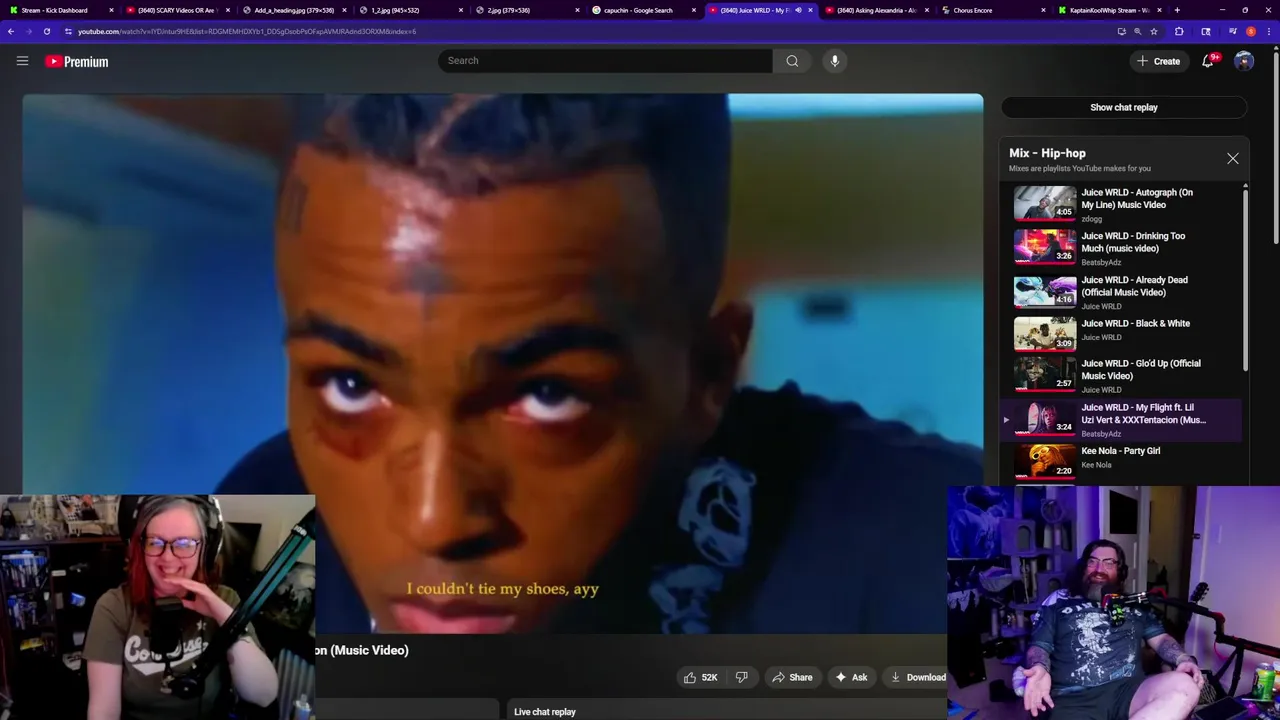This screenshot has width=1280, height=720.
Task: Click Show chat replay button
Action: (1124, 107)
